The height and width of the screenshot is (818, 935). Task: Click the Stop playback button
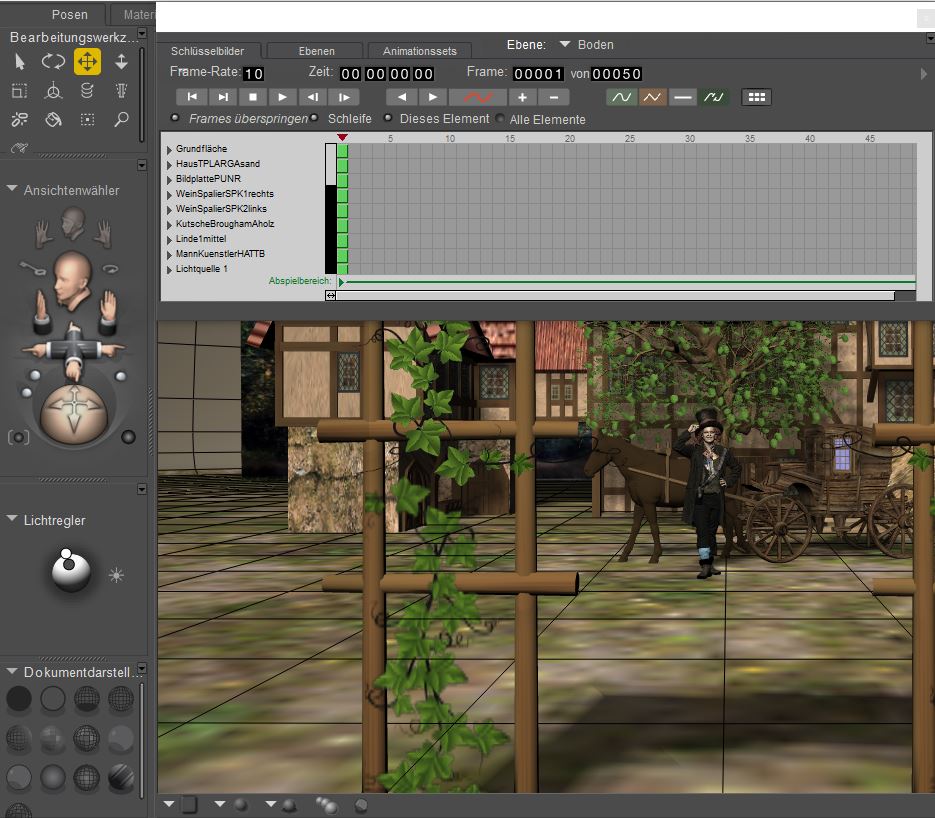click(x=253, y=97)
